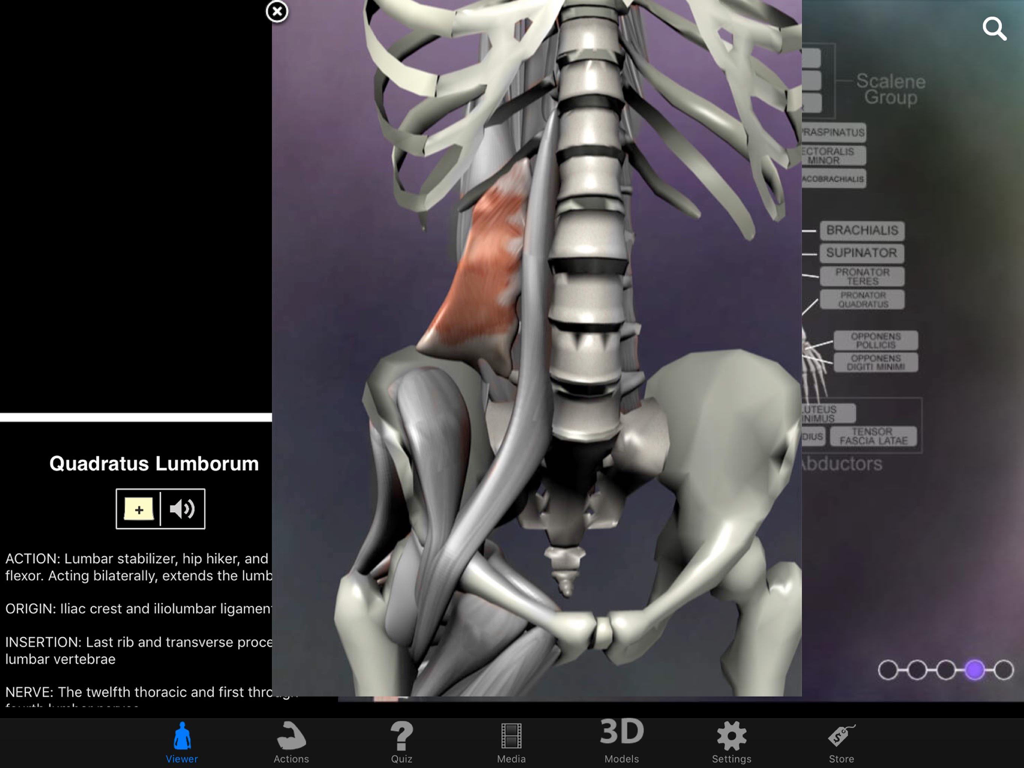Play pronunciation via the speaker icon

(x=183, y=508)
